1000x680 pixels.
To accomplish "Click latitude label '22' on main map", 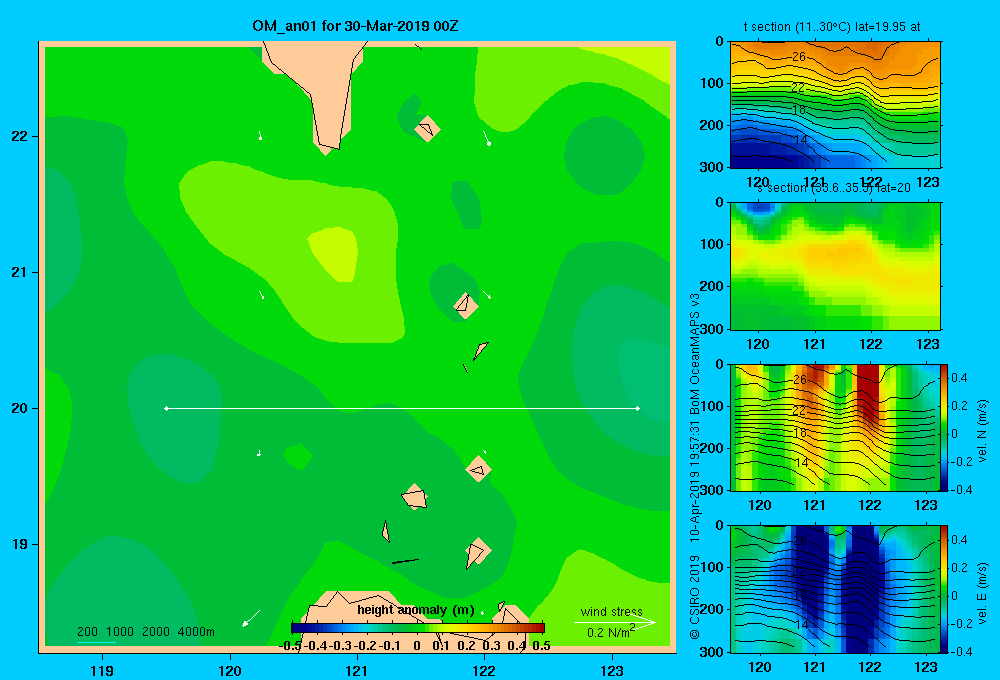I will click(20, 137).
